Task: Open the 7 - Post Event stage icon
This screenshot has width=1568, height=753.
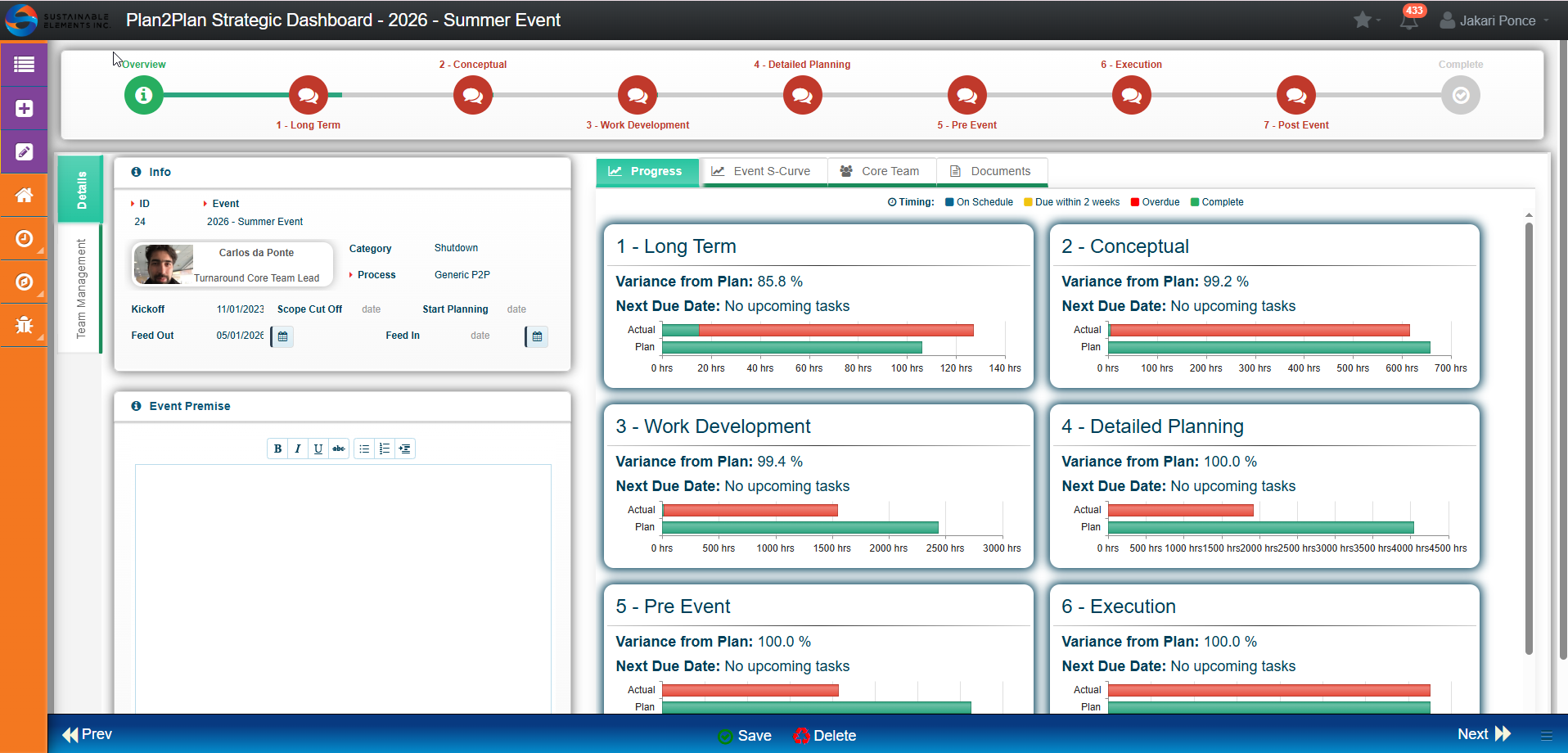Action: [x=1296, y=95]
